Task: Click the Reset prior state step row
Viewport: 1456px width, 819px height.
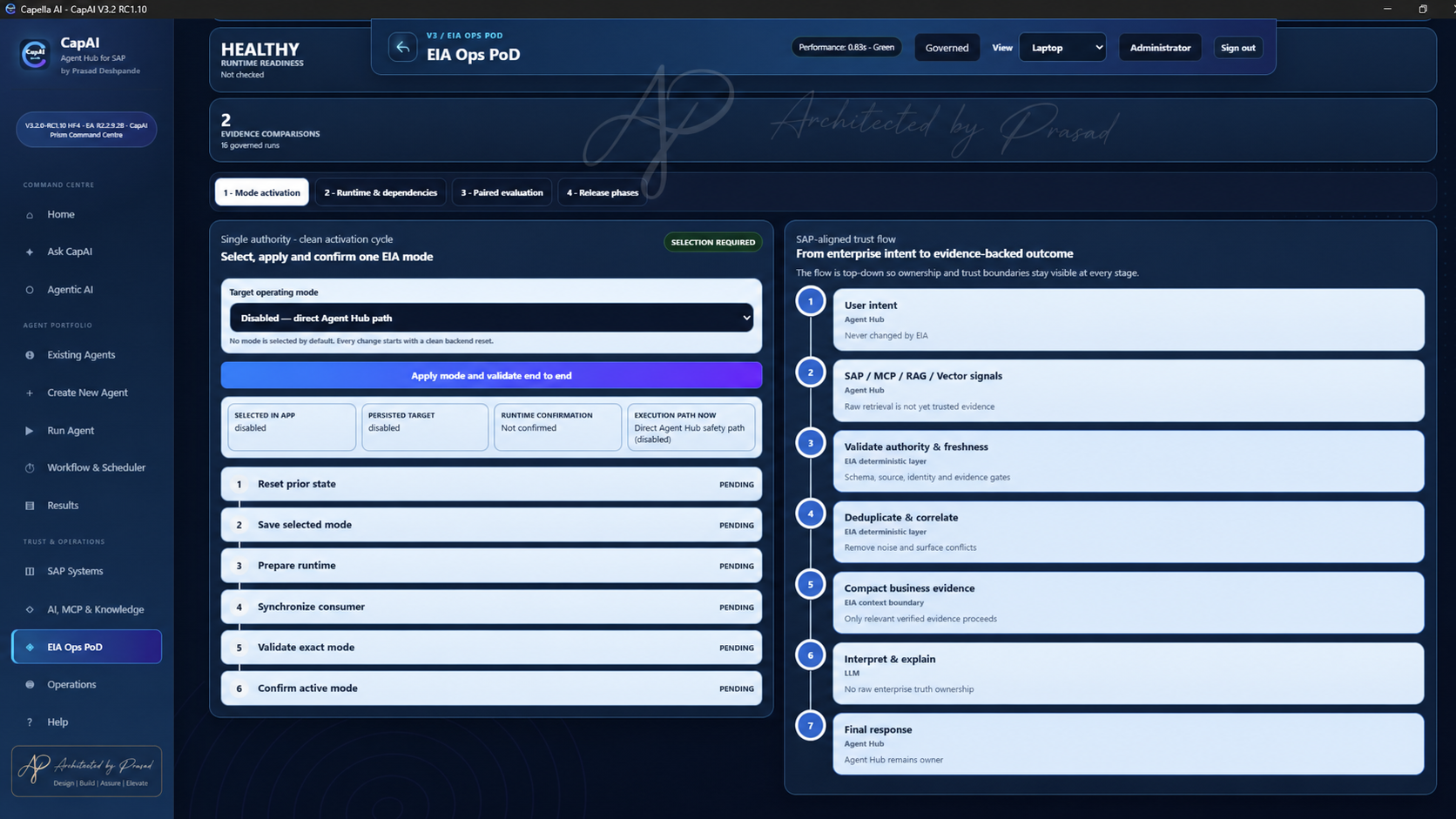Action: point(491,484)
